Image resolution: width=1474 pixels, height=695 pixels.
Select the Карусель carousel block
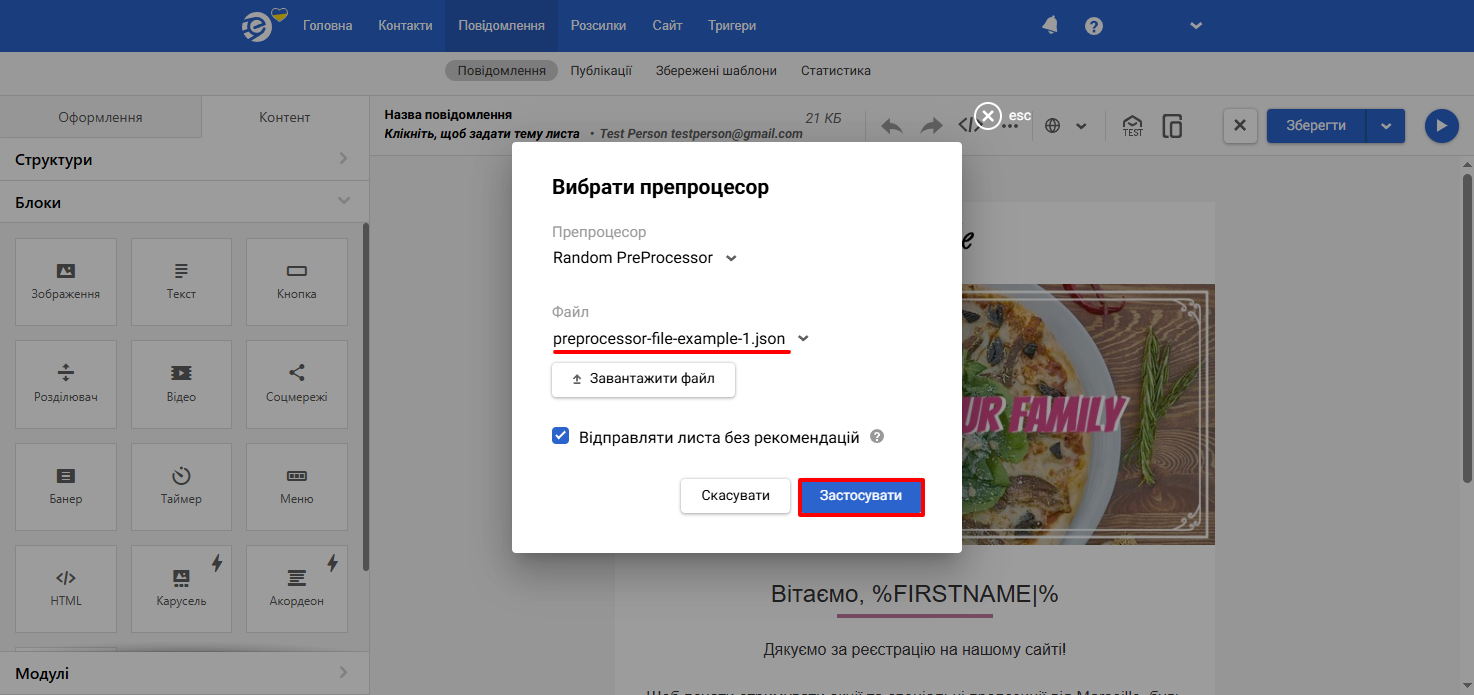pyautogui.click(x=181, y=589)
